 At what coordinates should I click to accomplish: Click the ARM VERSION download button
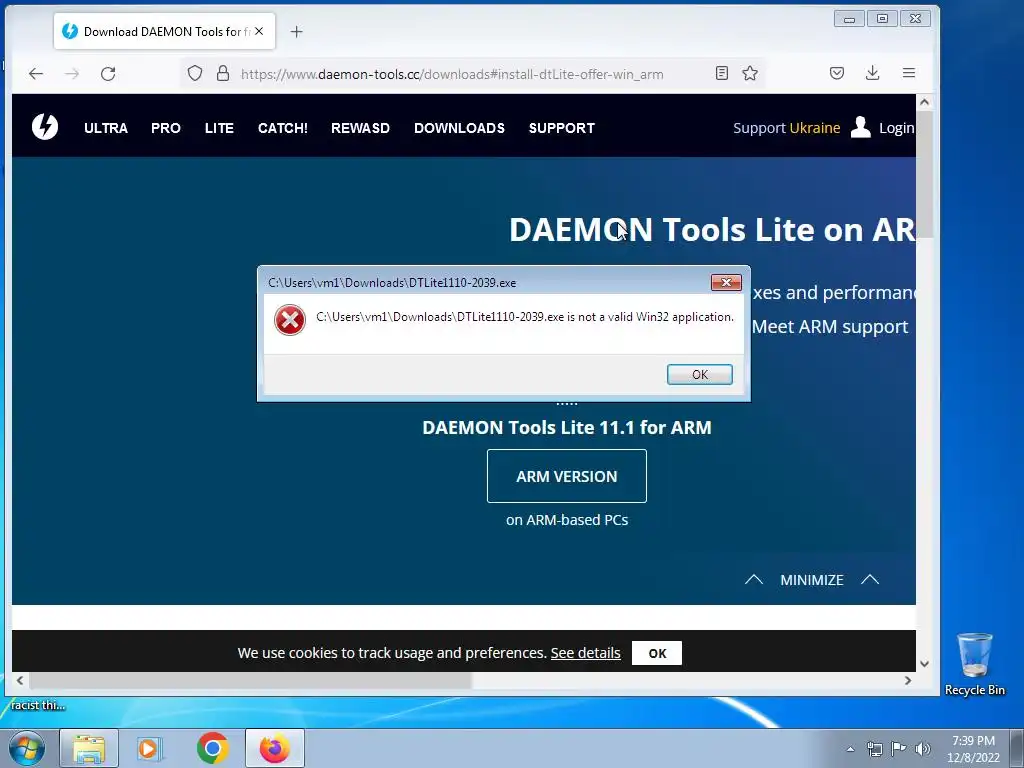point(567,476)
